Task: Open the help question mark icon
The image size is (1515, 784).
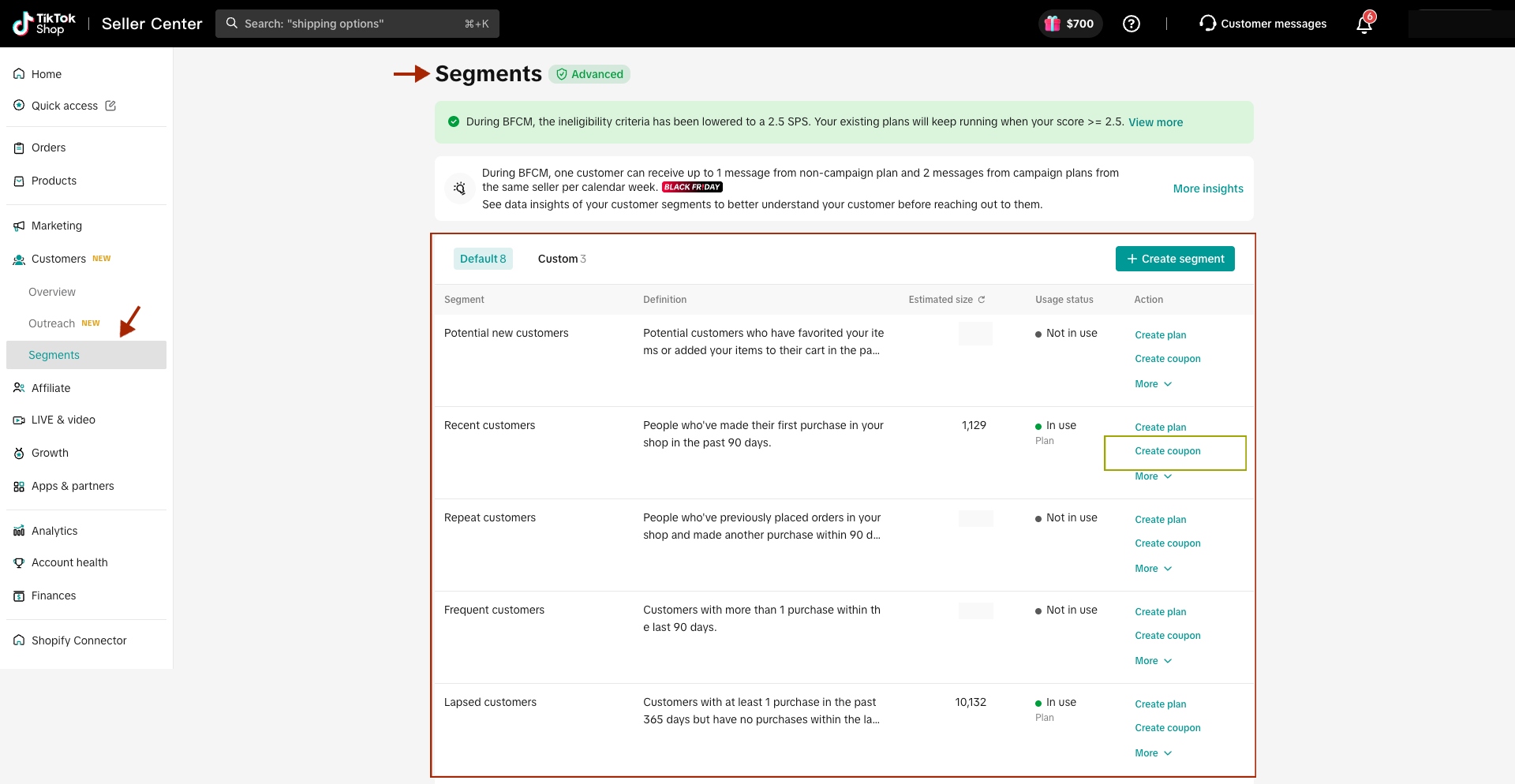Action: click(1131, 24)
